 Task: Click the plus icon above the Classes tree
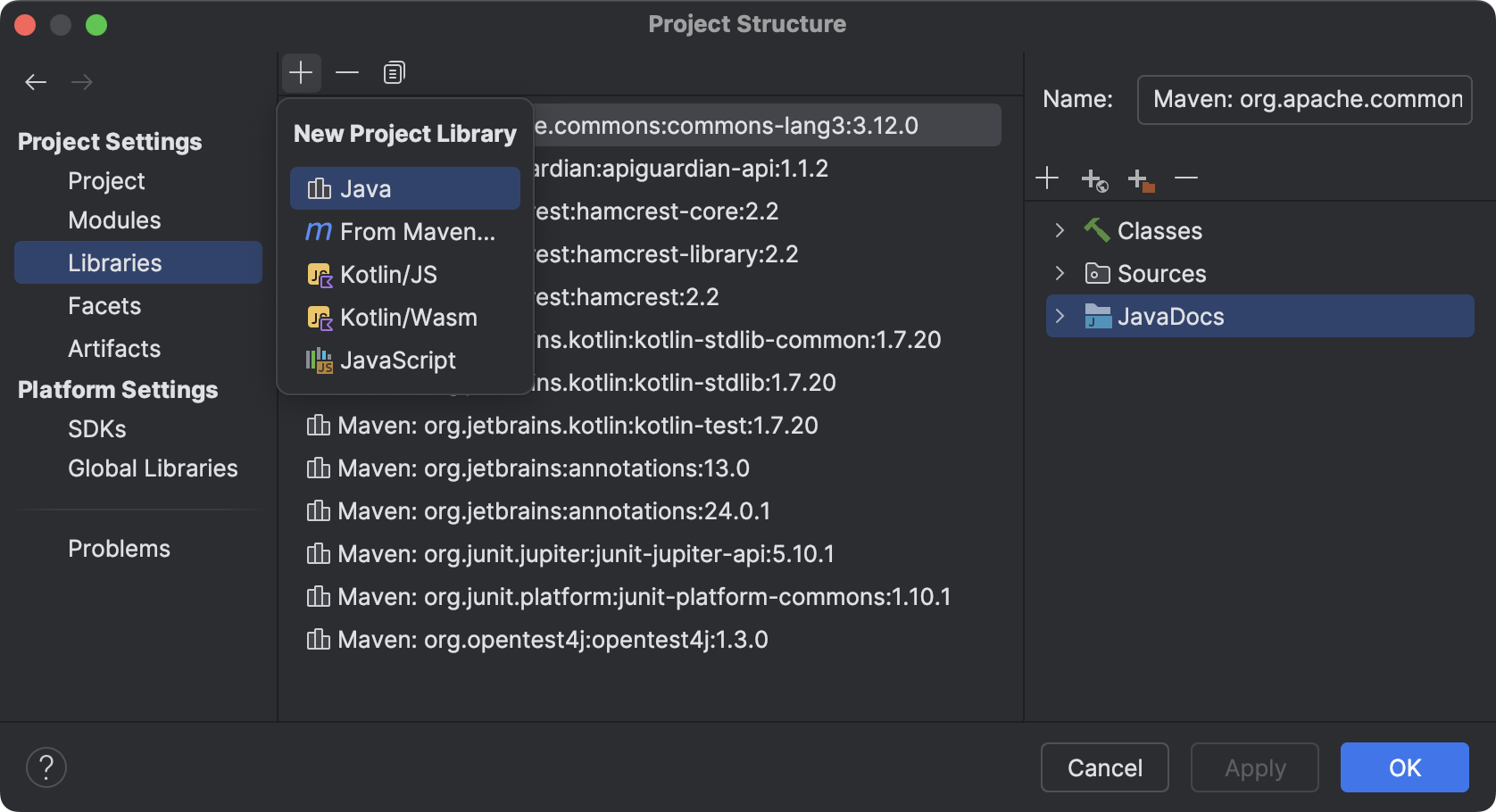1047,178
